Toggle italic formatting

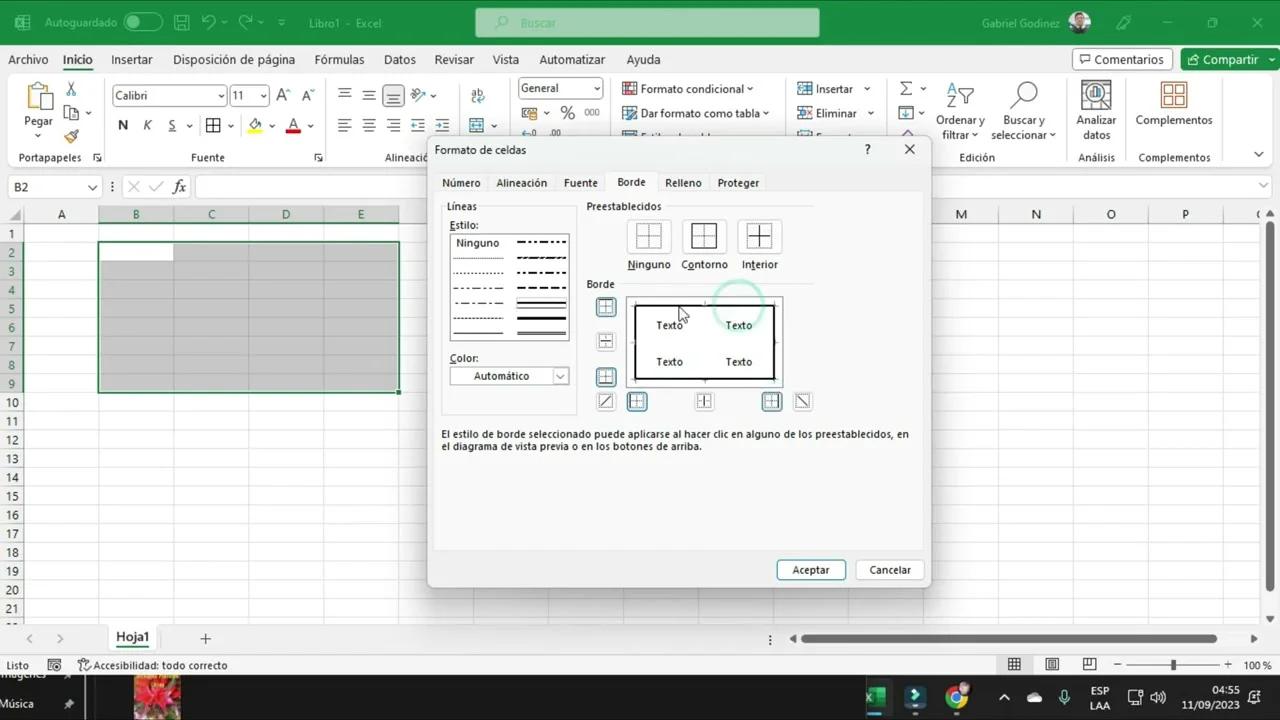(x=146, y=125)
